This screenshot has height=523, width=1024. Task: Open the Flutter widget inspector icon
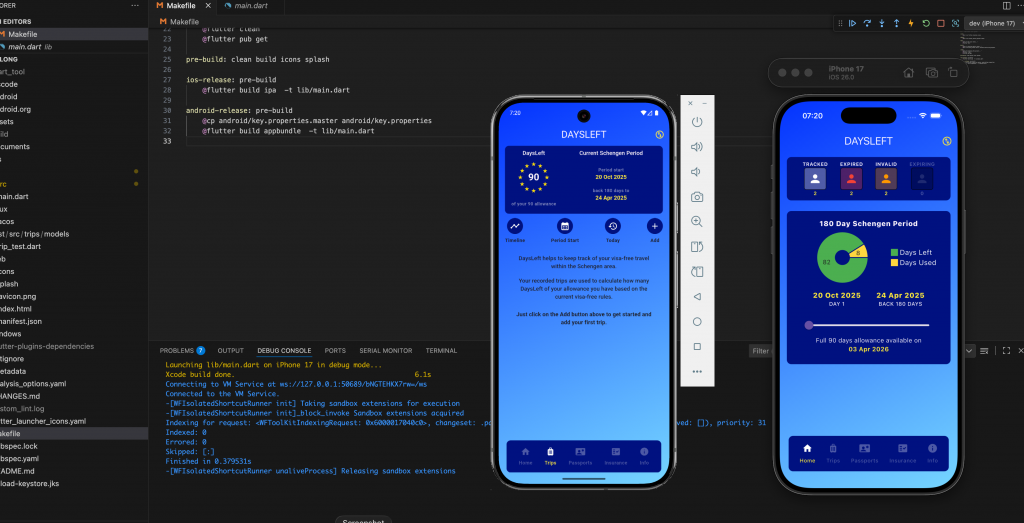point(955,23)
